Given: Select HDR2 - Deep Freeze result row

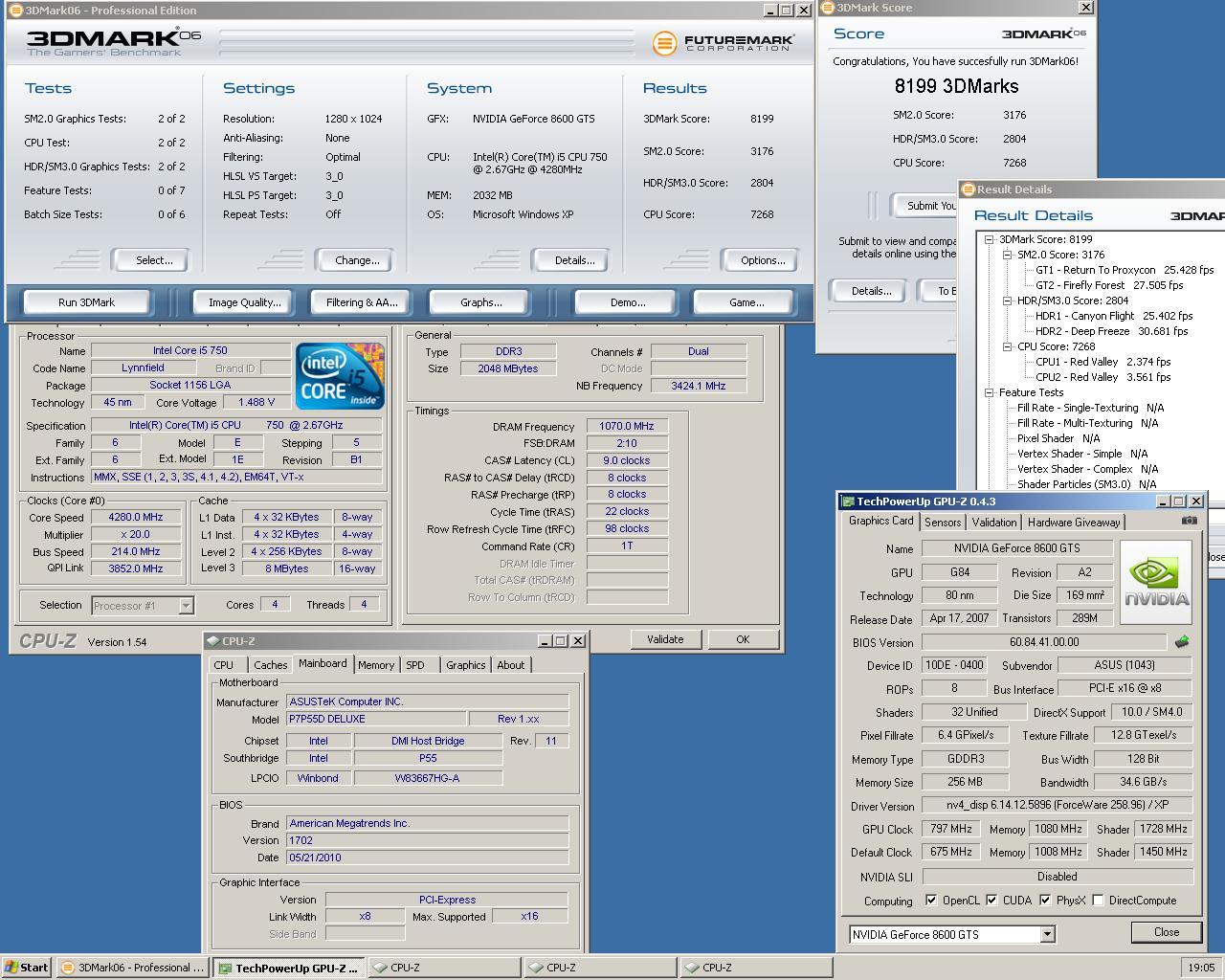Looking at the screenshot, I should (1111, 331).
